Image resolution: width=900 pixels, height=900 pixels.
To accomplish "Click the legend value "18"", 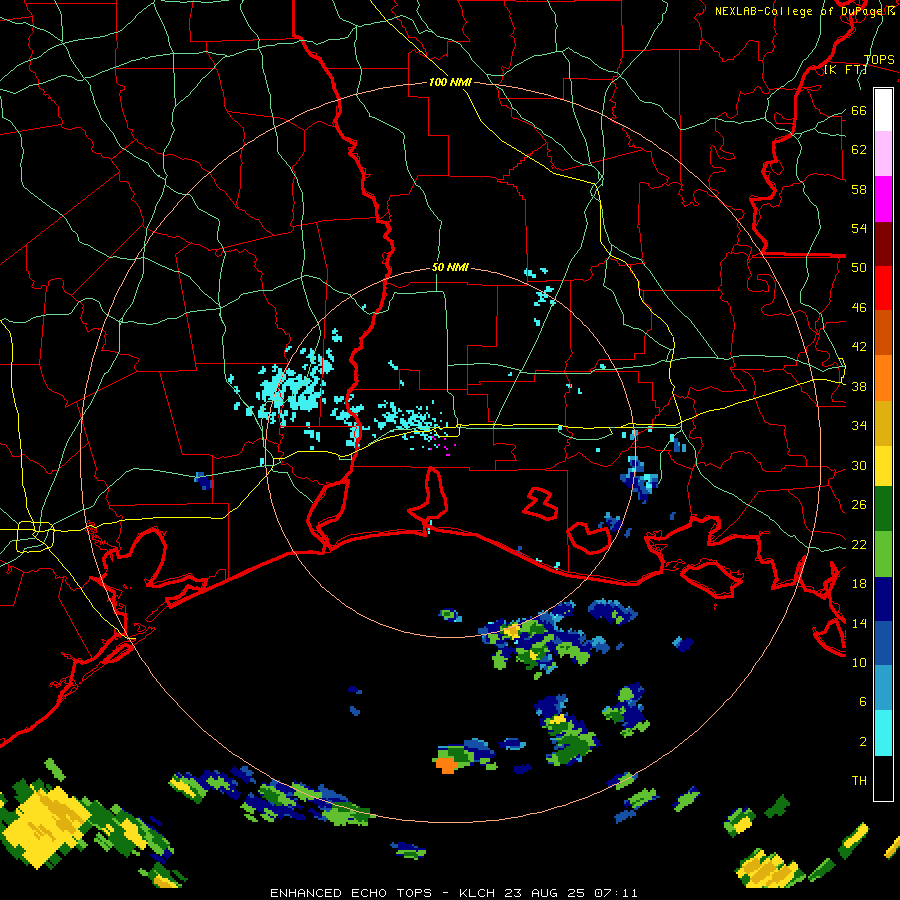I will click(859, 584).
